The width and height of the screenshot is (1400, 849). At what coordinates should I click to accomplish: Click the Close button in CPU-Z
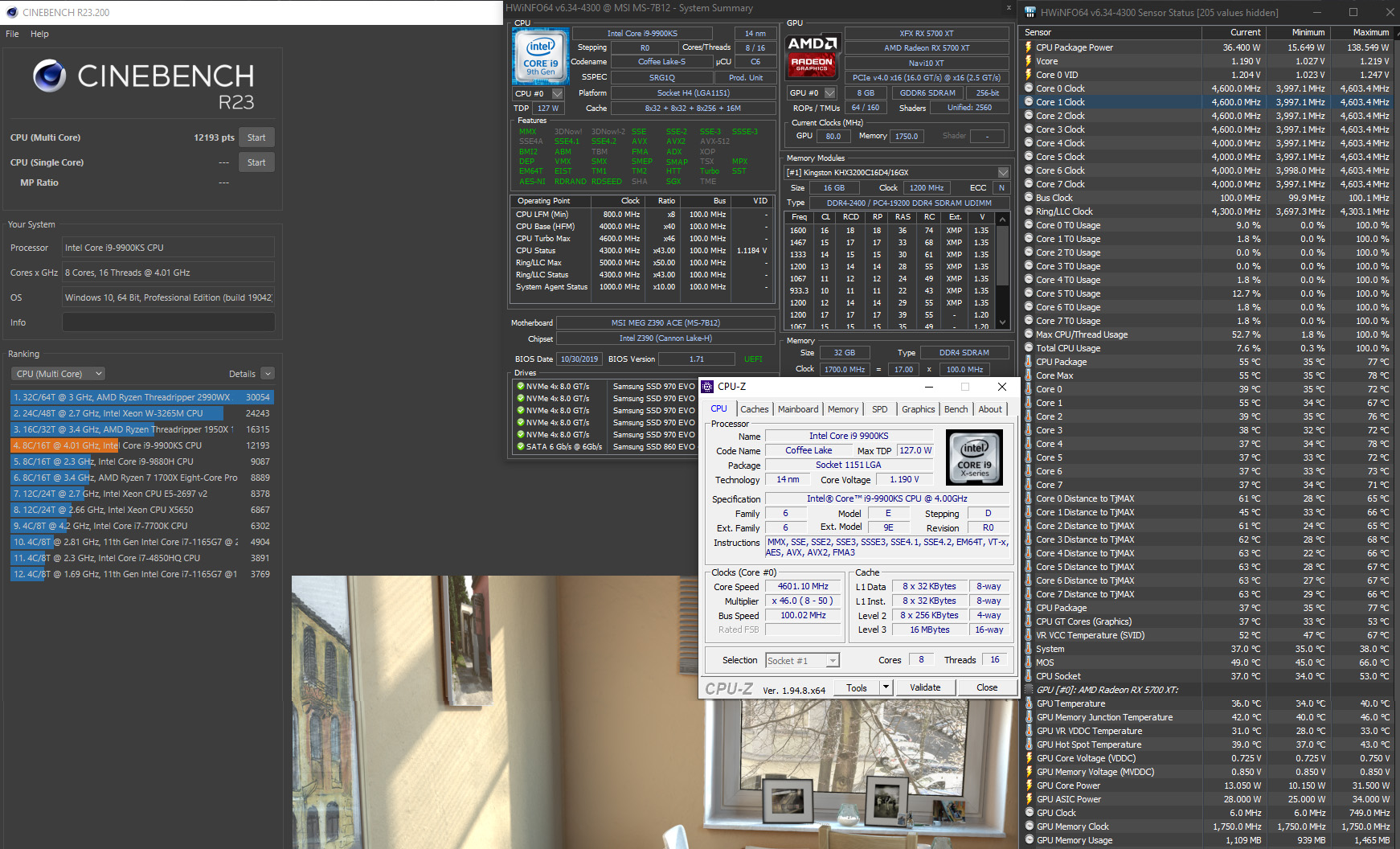pos(987,688)
